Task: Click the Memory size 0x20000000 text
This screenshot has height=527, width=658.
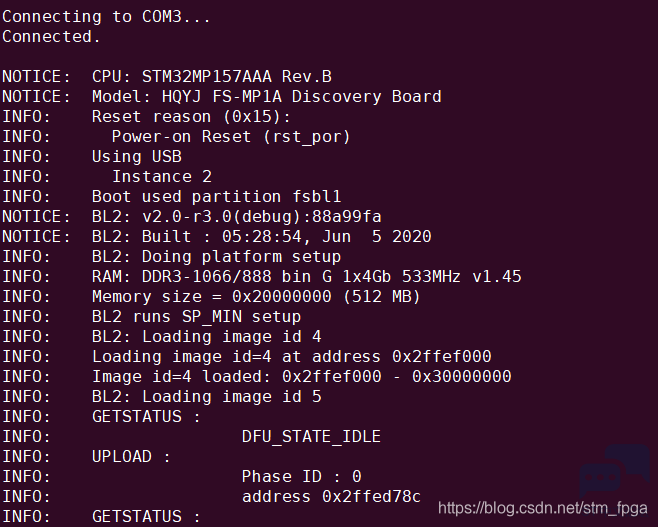Action: coord(256,297)
